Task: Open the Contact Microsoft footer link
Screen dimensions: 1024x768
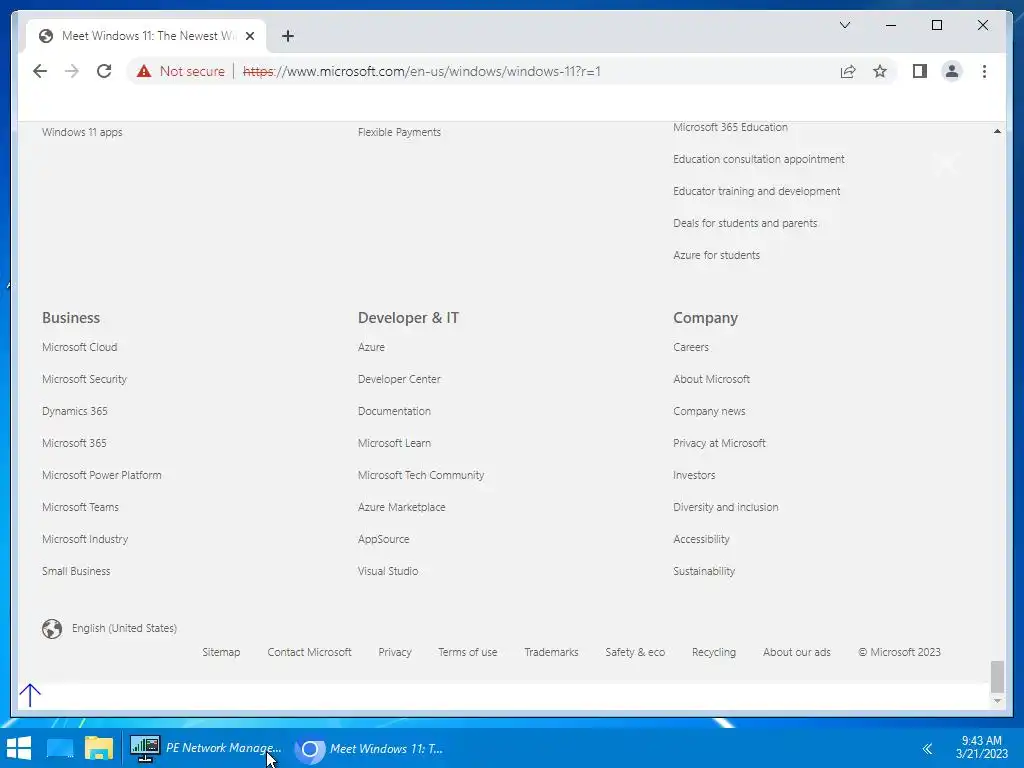Action: pyautogui.click(x=310, y=652)
